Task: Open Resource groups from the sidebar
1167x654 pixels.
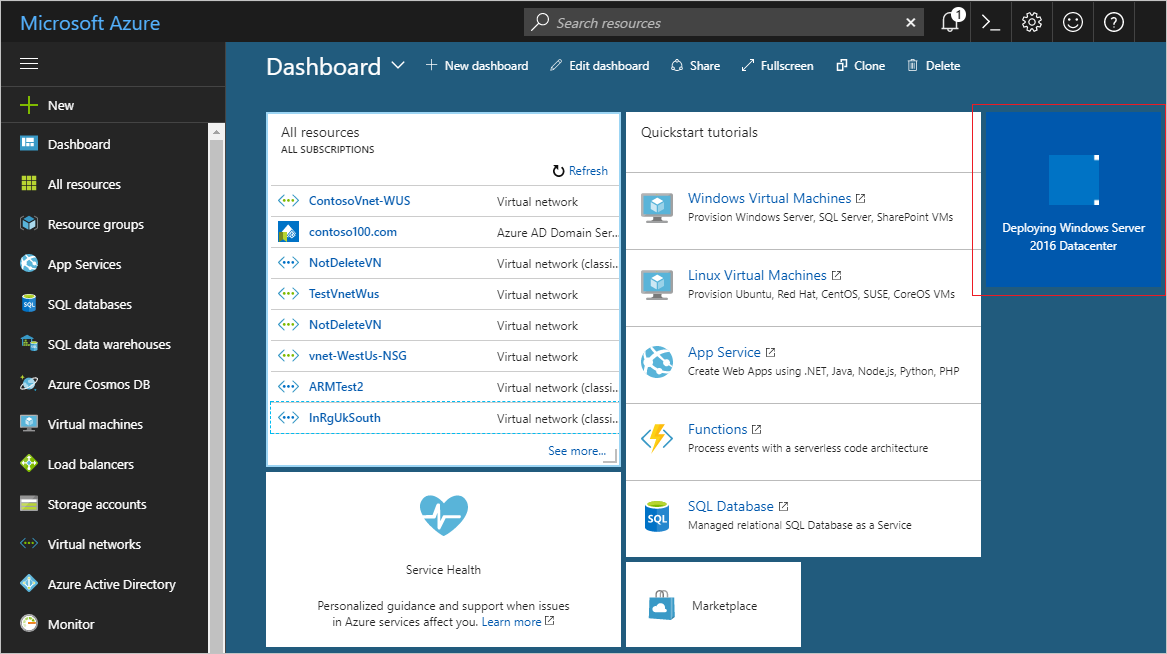Action: 96,224
